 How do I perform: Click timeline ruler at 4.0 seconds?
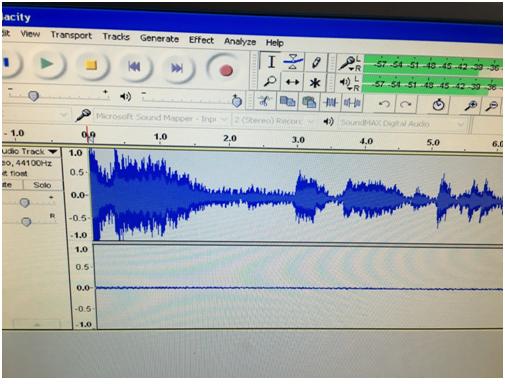(366, 141)
